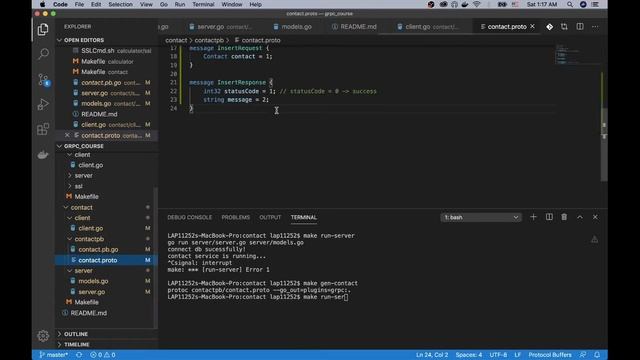Open the Go menu
640x360 pixels.
point(164,4)
